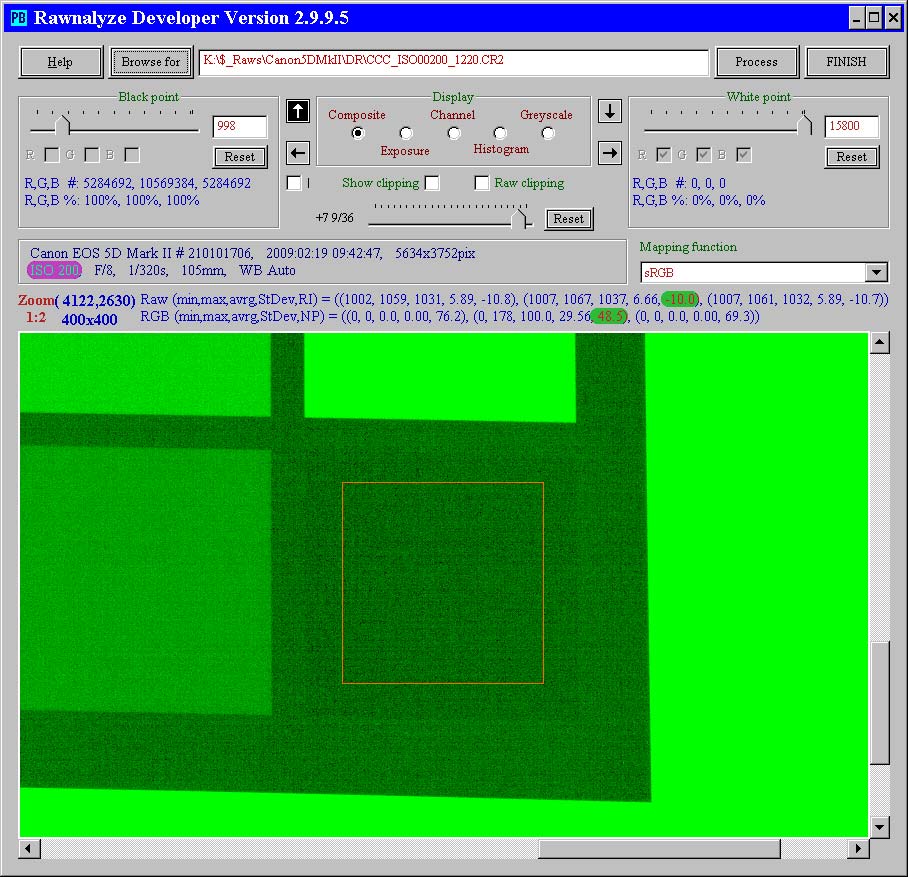The height and width of the screenshot is (877, 908).
Task: Click the right arrow navigation button
Action: [610, 153]
